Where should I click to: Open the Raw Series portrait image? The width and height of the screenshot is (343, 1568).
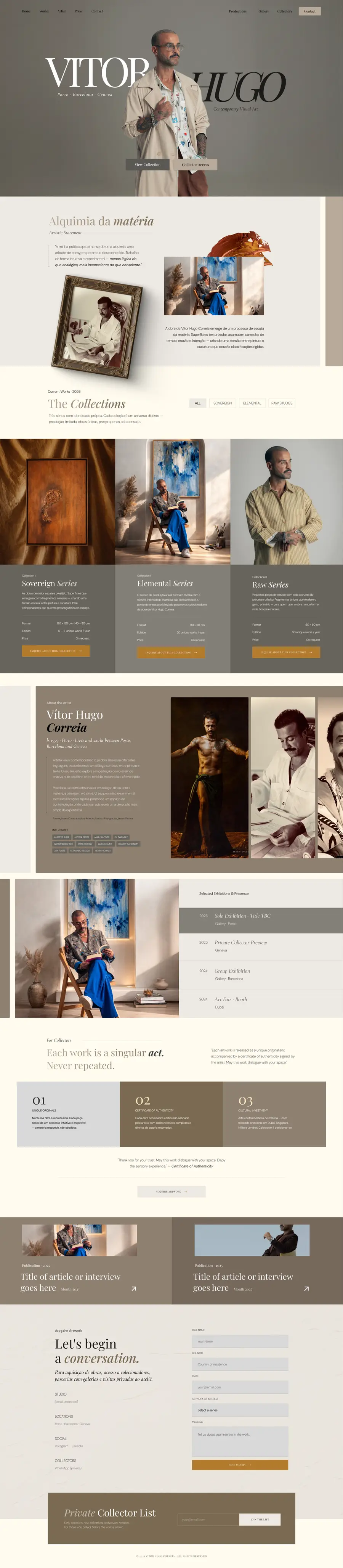287,501
